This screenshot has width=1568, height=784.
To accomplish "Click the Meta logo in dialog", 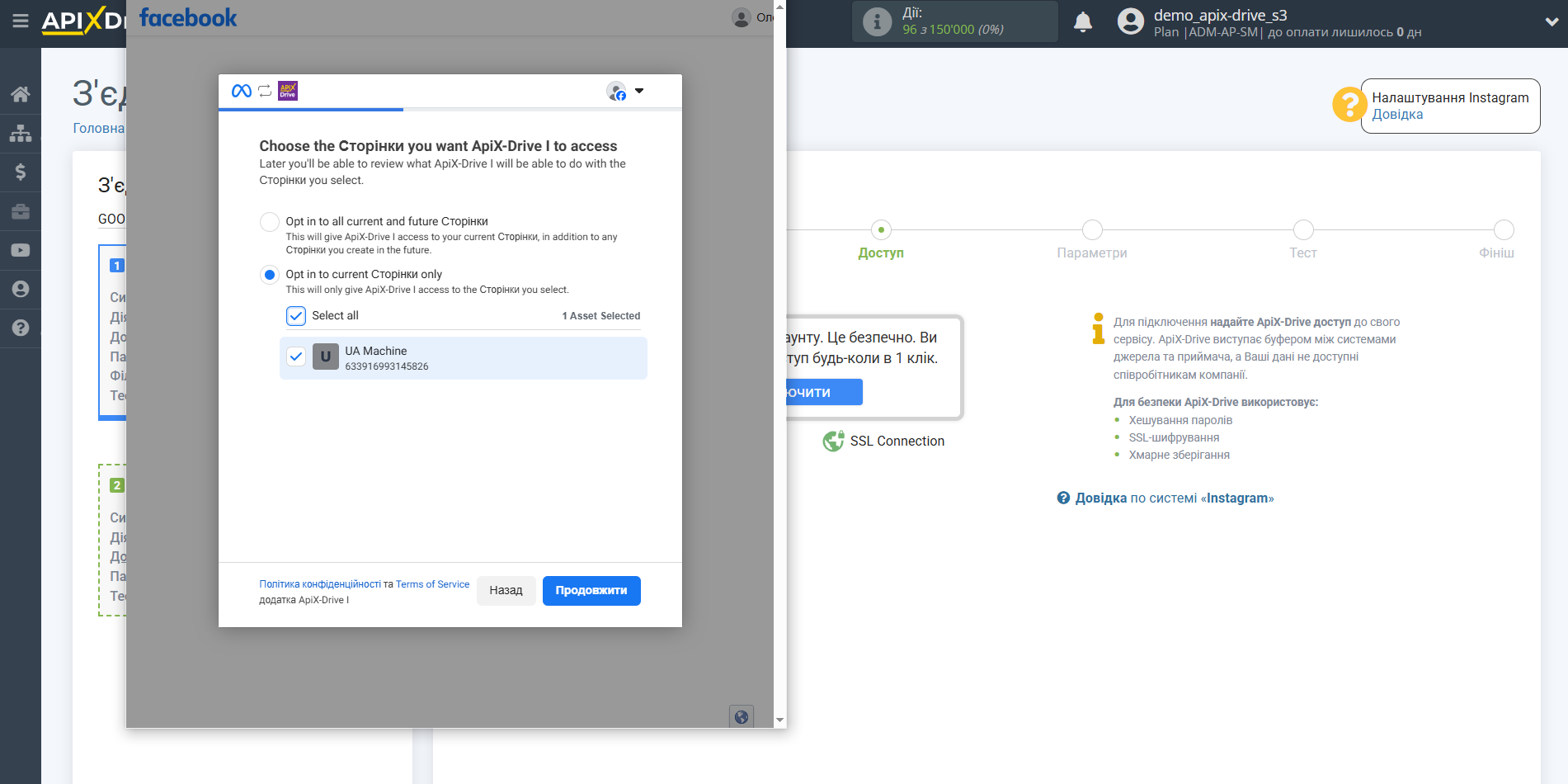I will tap(242, 91).
